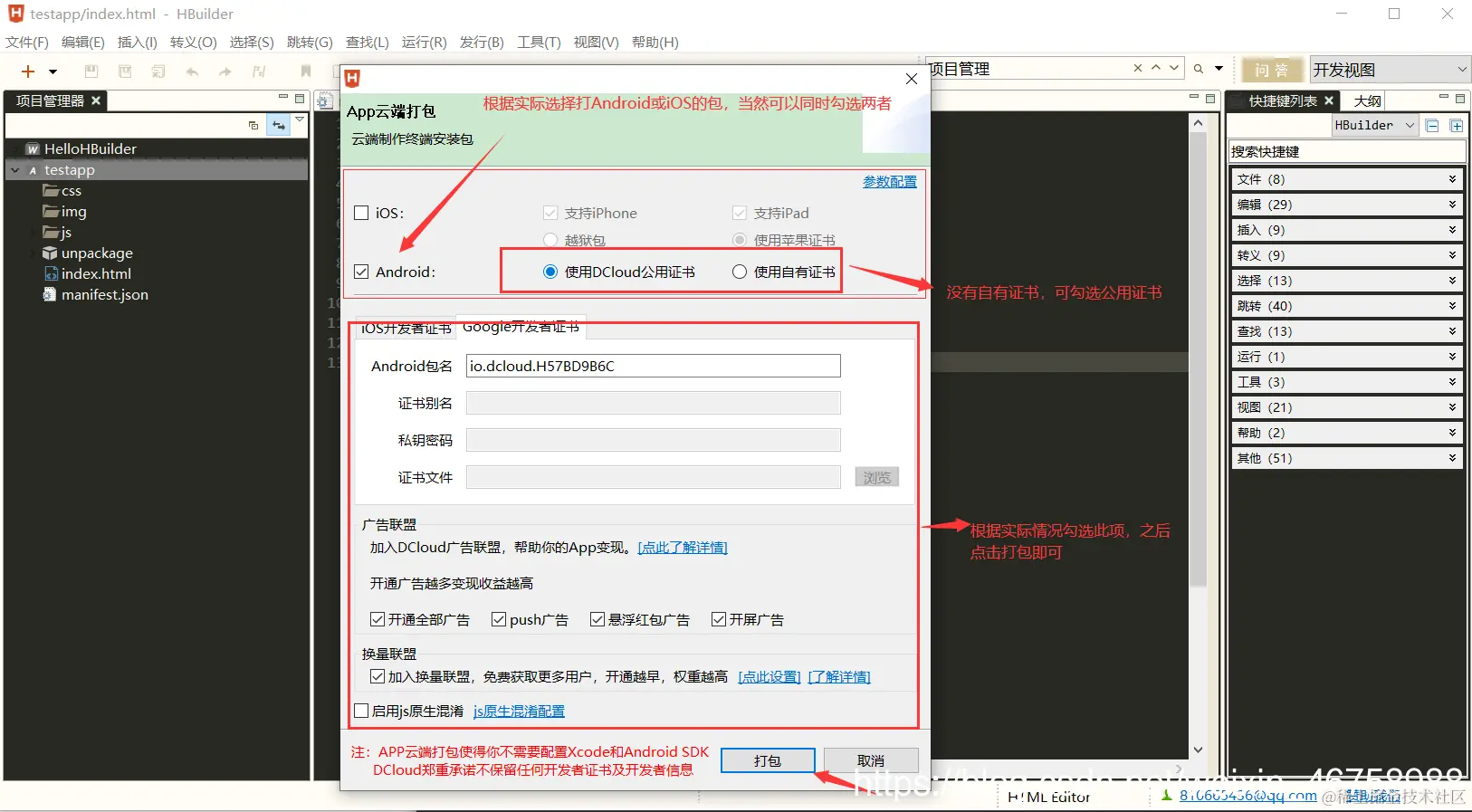Open the 文件(F) menu
The image size is (1472, 812).
pyautogui.click(x=27, y=43)
